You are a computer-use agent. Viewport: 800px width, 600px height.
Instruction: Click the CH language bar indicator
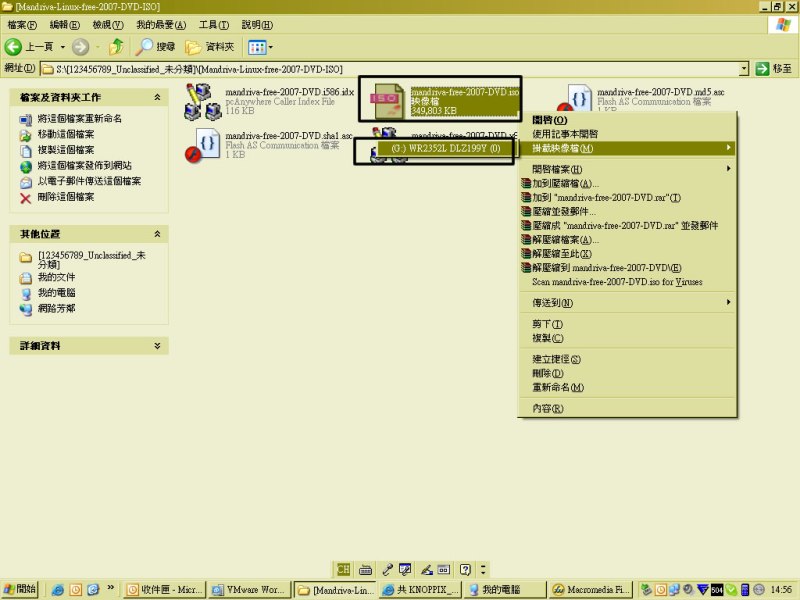[x=343, y=569]
